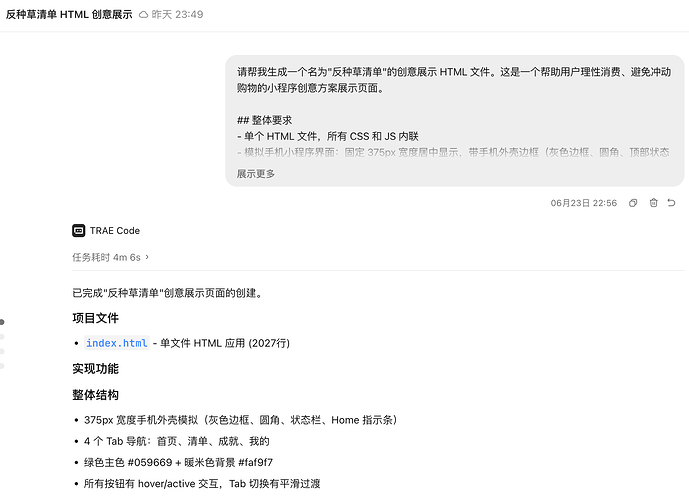Click the 实现功能 heading
Image resolution: width=689 pixels, height=500 pixels.
pyautogui.click(x=95, y=369)
